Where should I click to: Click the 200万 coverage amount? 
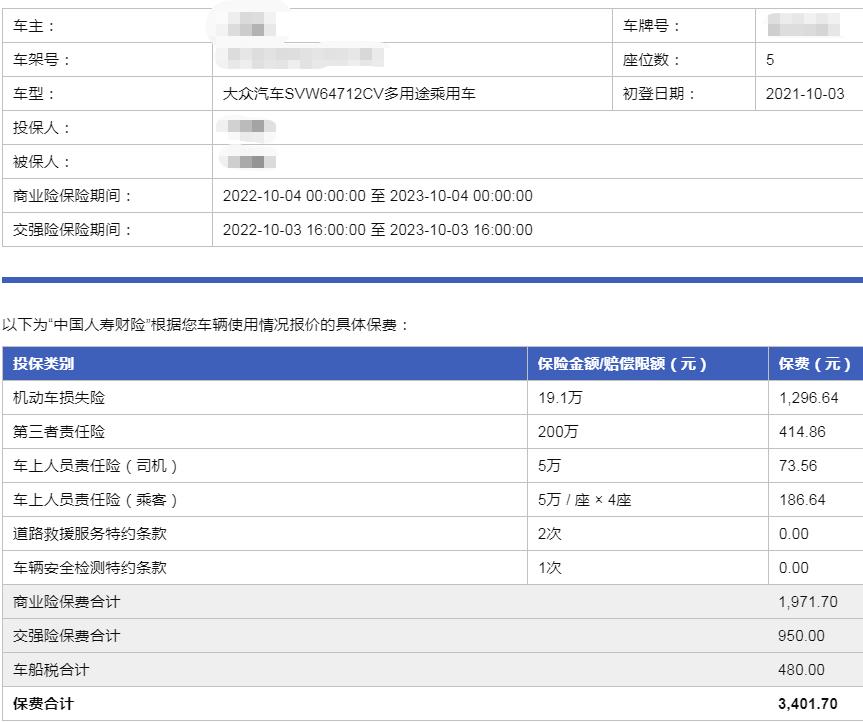tap(558, 432)
